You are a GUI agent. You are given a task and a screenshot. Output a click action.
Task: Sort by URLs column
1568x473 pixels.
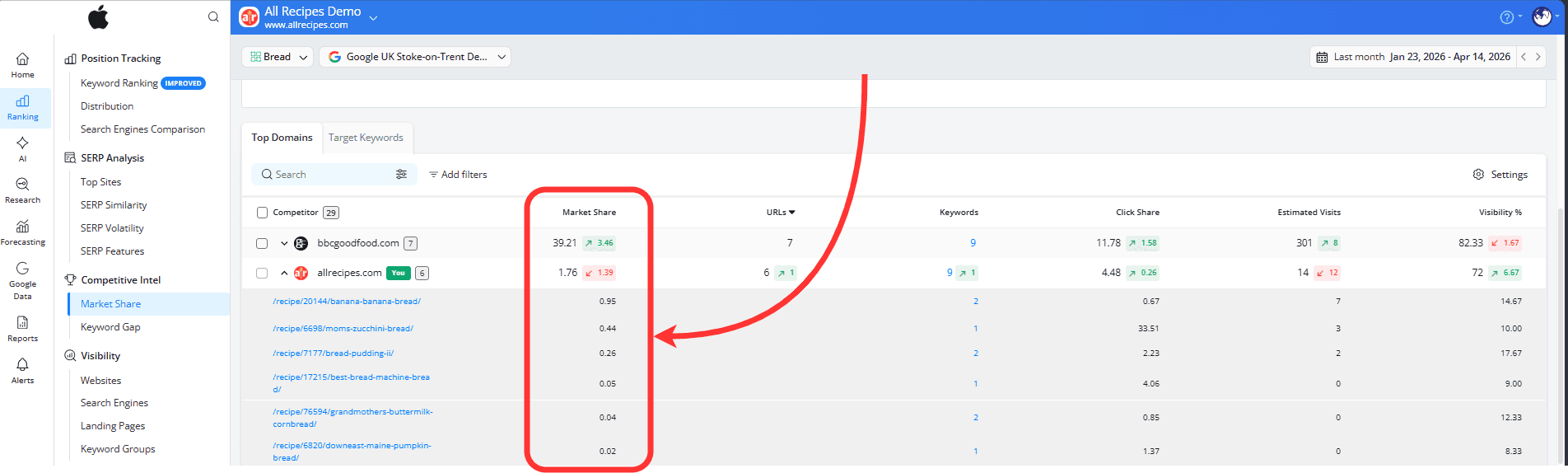[781, 213]
